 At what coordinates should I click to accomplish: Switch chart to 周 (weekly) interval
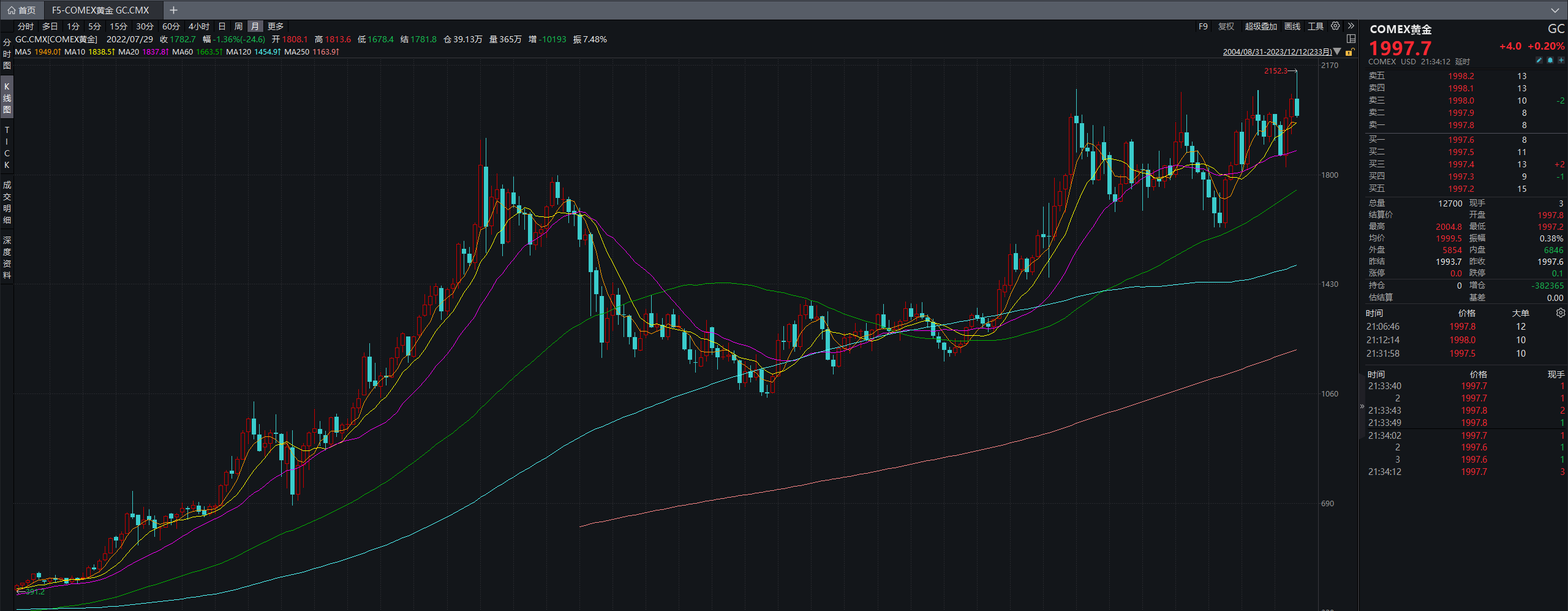click(238, 26)
